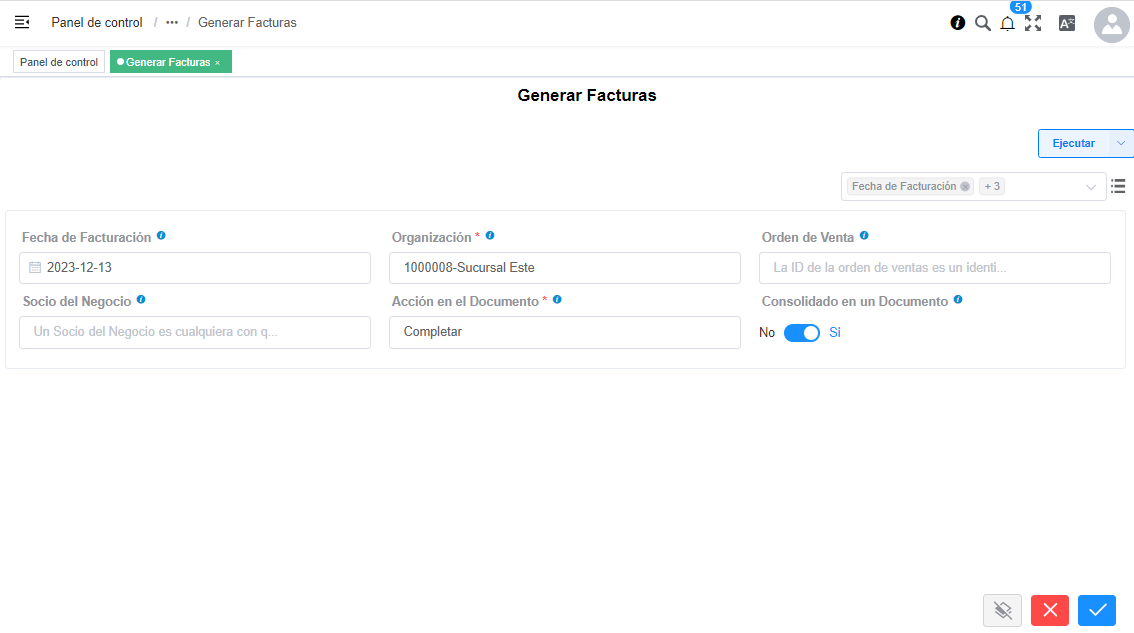Viewport: 1134px width, 633px height.
Task: Click the red X cancel button
Action: 1049,610
